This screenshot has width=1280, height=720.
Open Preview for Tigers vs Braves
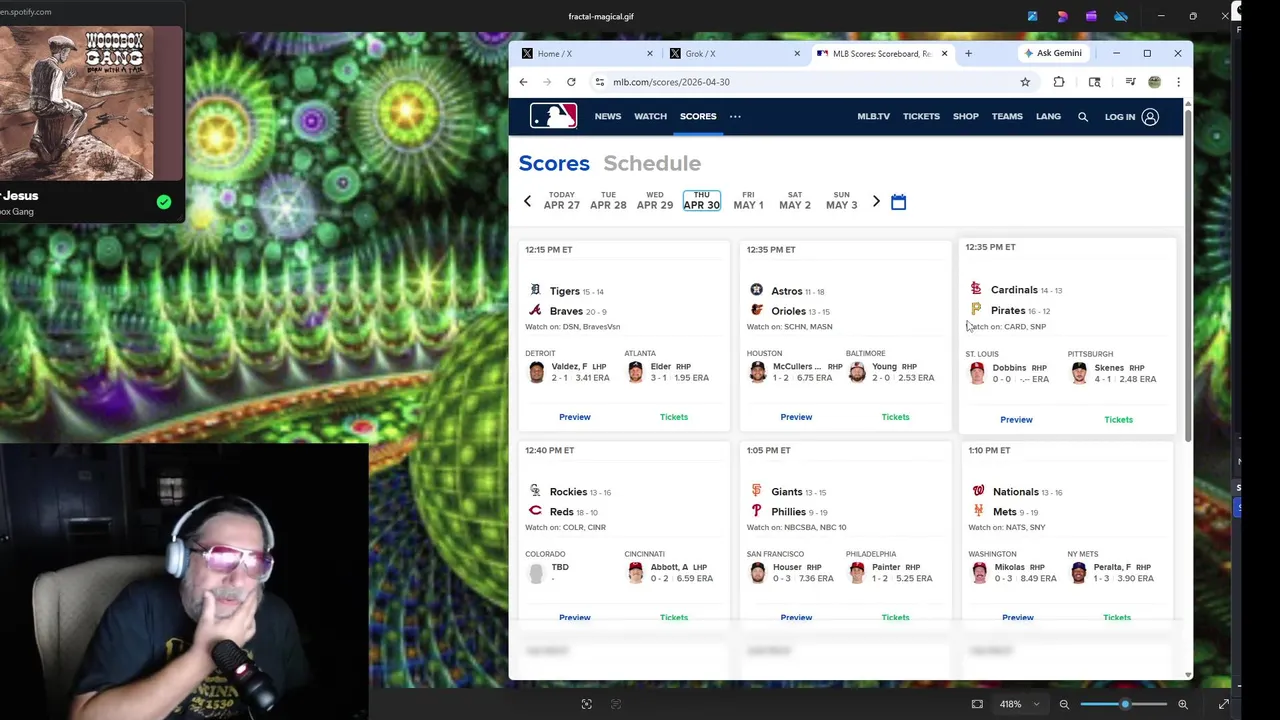(574, 417)
